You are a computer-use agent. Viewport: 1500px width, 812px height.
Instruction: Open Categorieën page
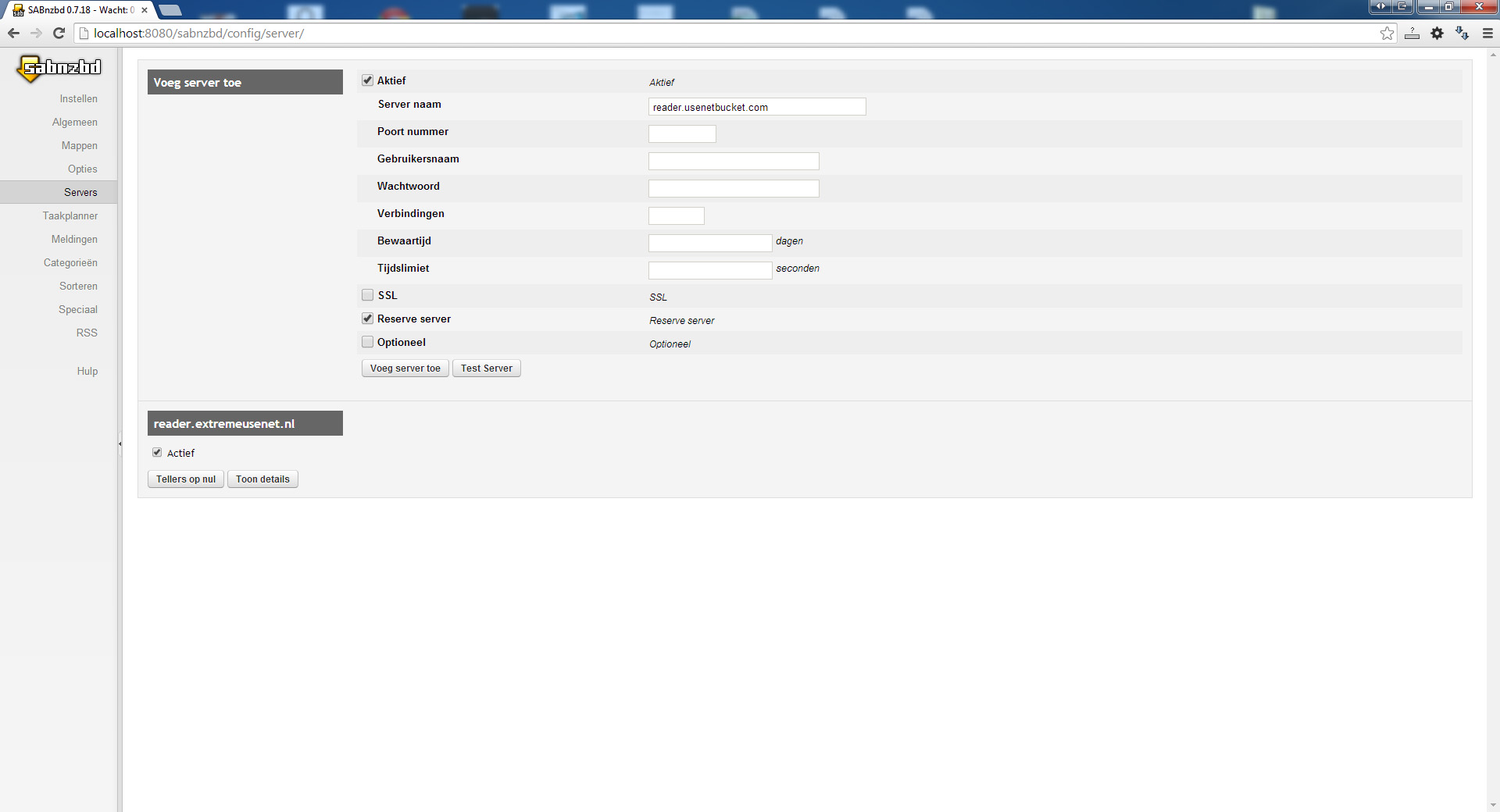pos(70,262)
